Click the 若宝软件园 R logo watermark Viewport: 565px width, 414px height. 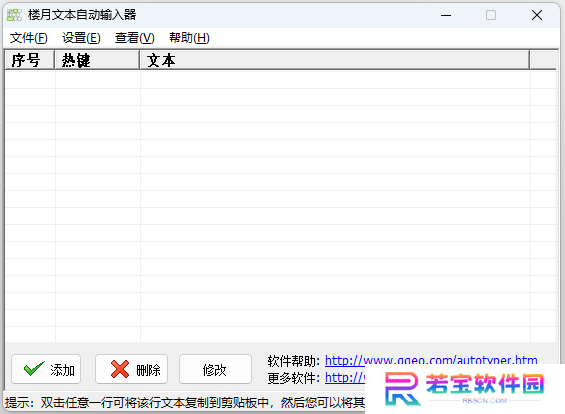(x=402, y=388)
